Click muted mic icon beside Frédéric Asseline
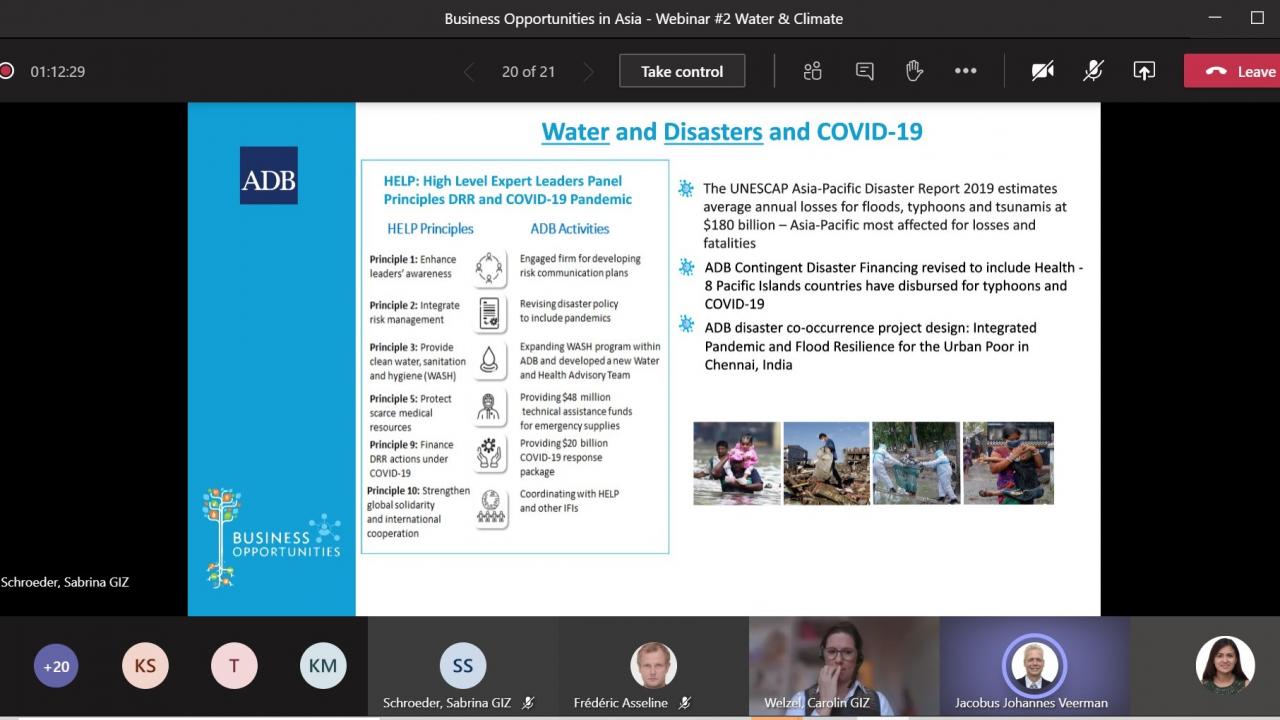 (684, 703)
